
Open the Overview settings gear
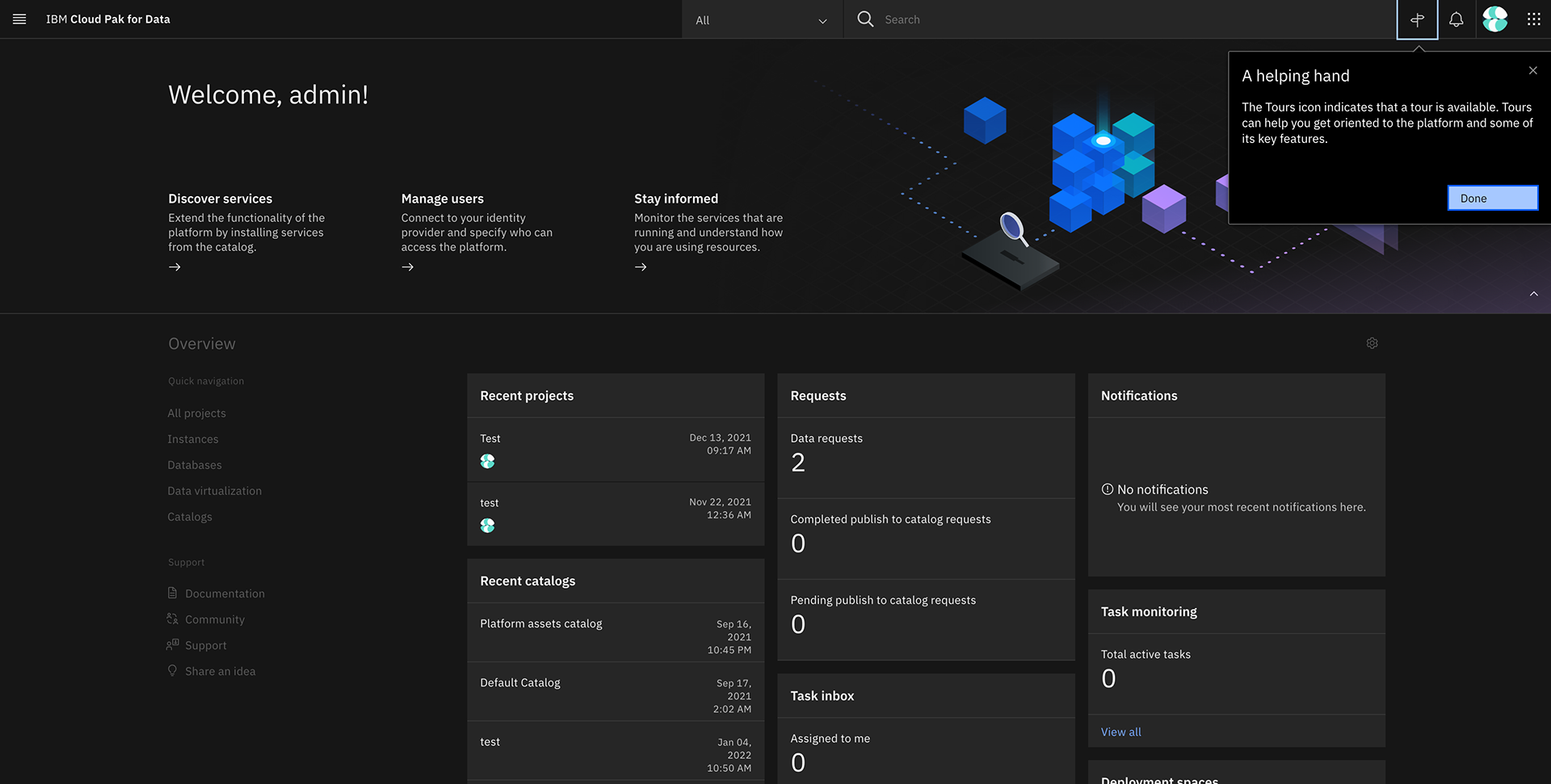point(1372,343)
